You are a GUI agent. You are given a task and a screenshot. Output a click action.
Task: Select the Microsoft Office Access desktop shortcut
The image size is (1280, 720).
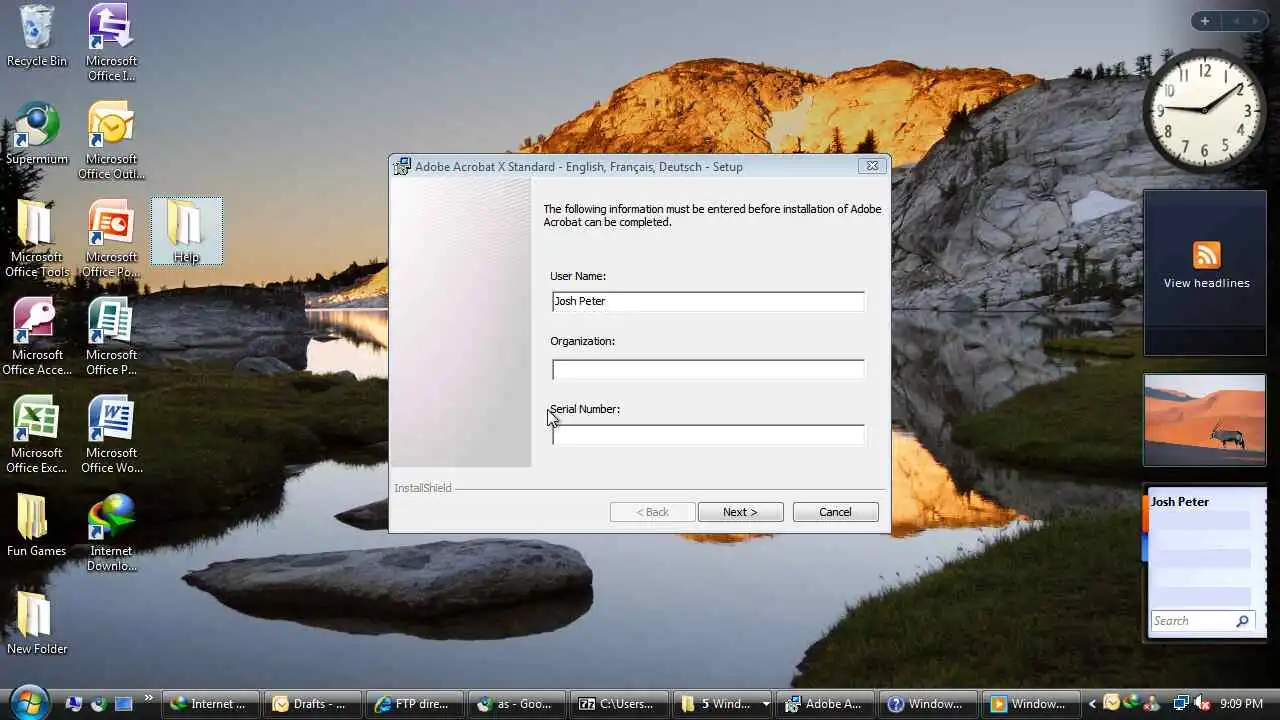37,337
